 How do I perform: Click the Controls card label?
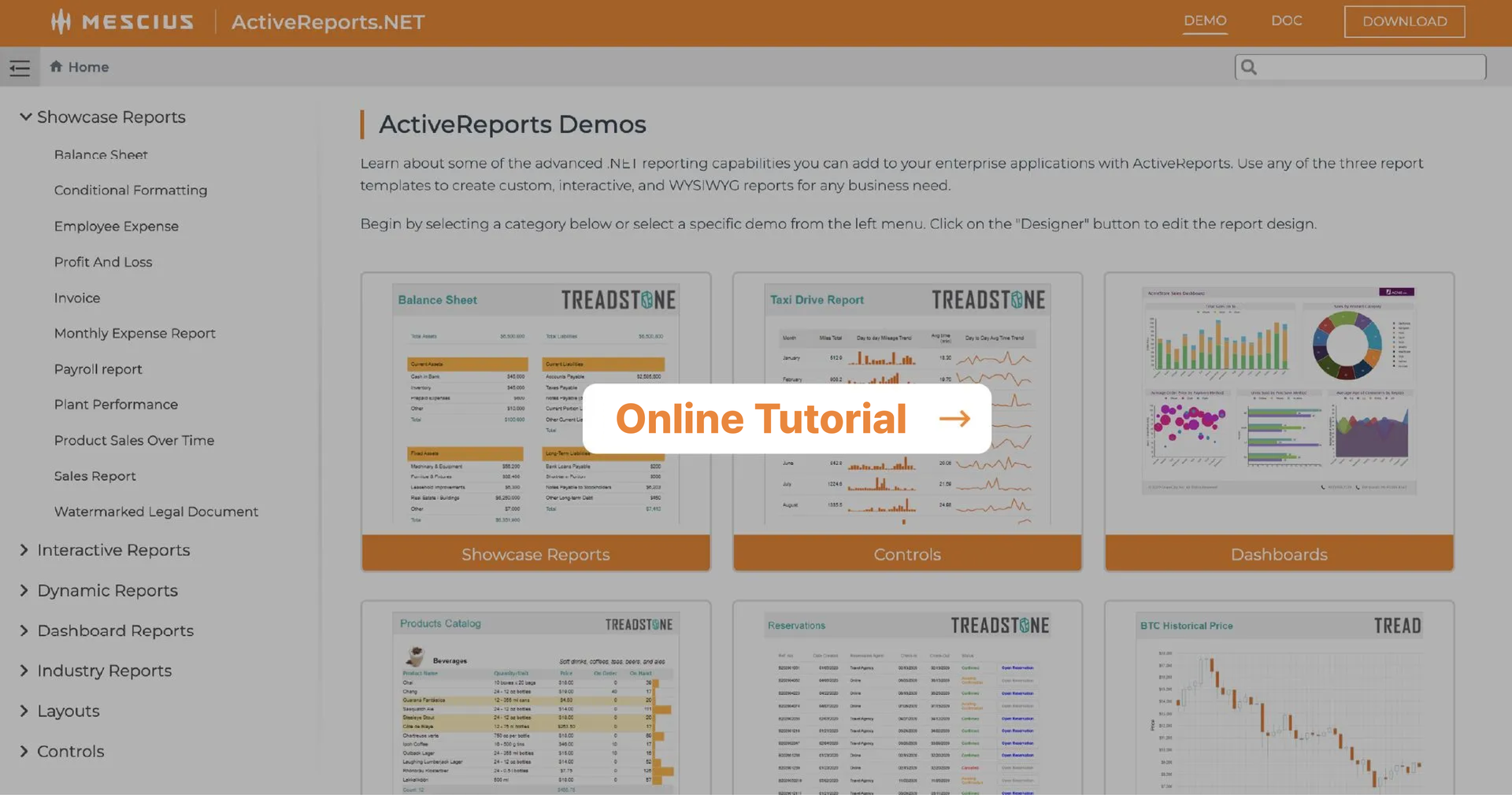907,554
